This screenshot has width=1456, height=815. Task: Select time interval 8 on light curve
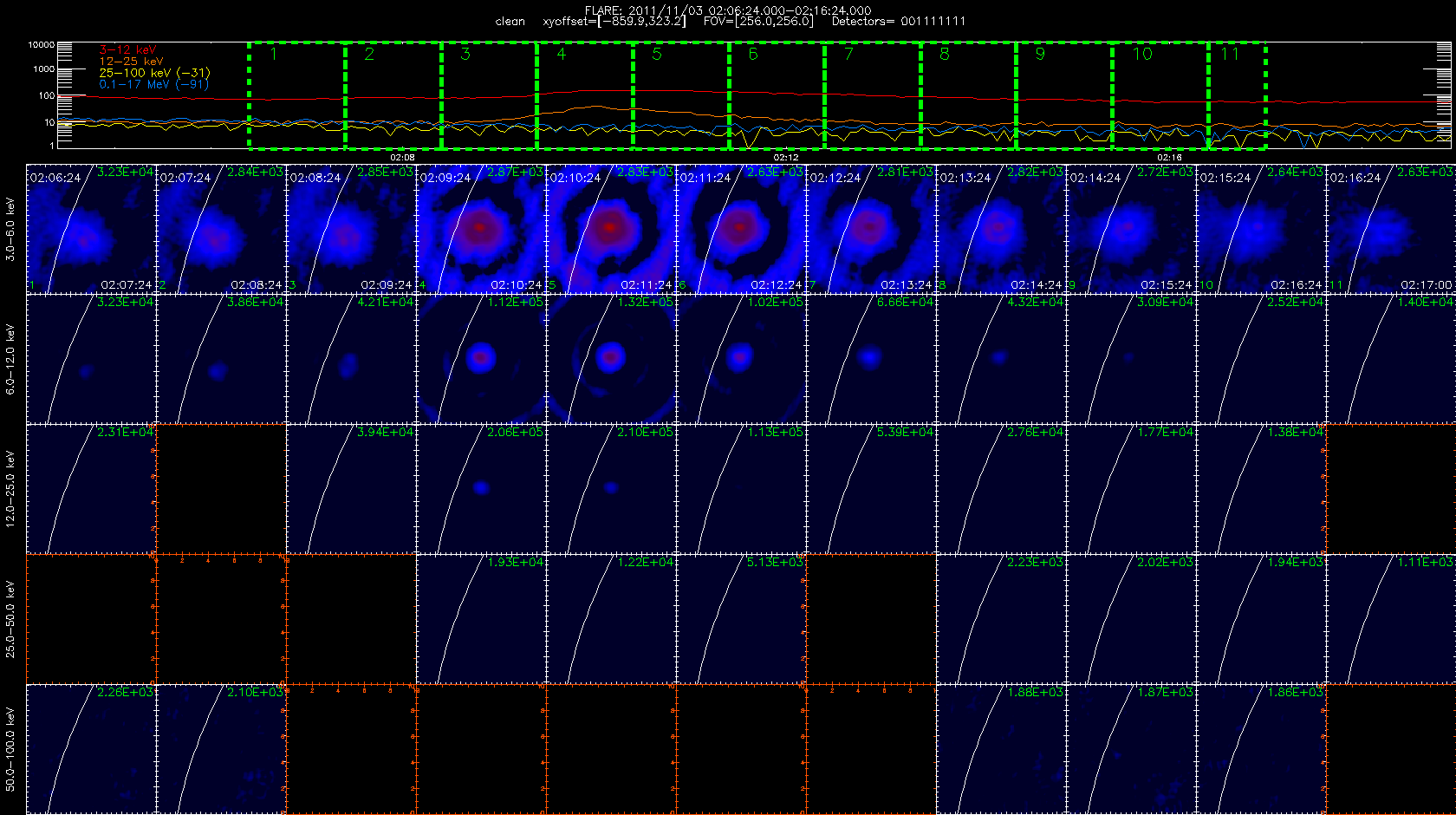pos(968,95)
